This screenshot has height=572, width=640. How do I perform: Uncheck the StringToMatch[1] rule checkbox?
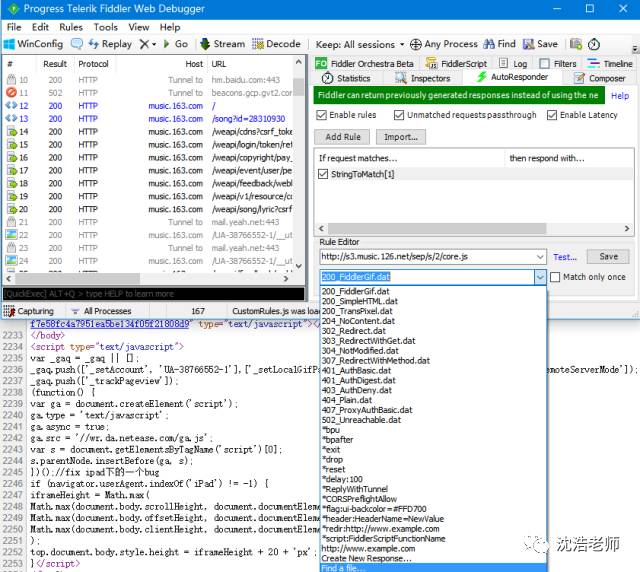pos(323,174)
